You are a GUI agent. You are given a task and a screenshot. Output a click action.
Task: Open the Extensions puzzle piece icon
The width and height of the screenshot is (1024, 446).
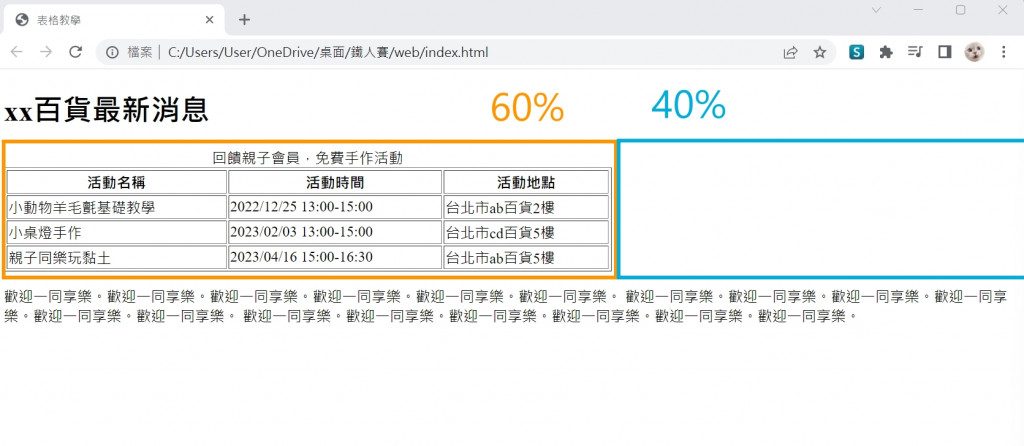(886, 52)
